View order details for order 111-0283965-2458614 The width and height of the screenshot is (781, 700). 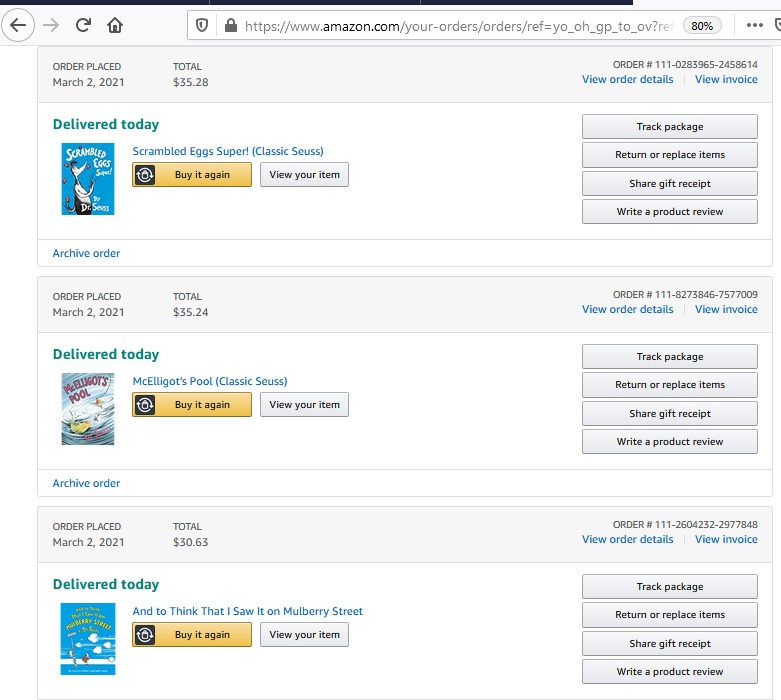point(628,79)
